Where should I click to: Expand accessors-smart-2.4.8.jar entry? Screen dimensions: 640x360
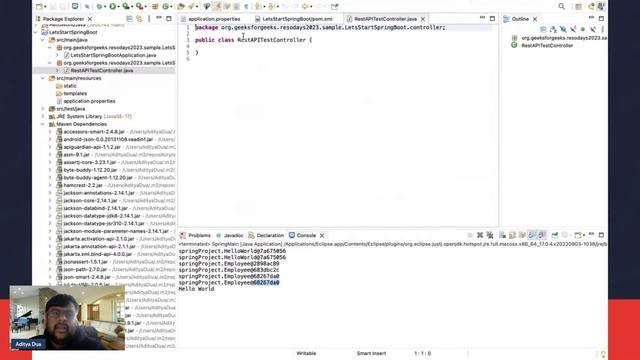click(x=50, y=132)
